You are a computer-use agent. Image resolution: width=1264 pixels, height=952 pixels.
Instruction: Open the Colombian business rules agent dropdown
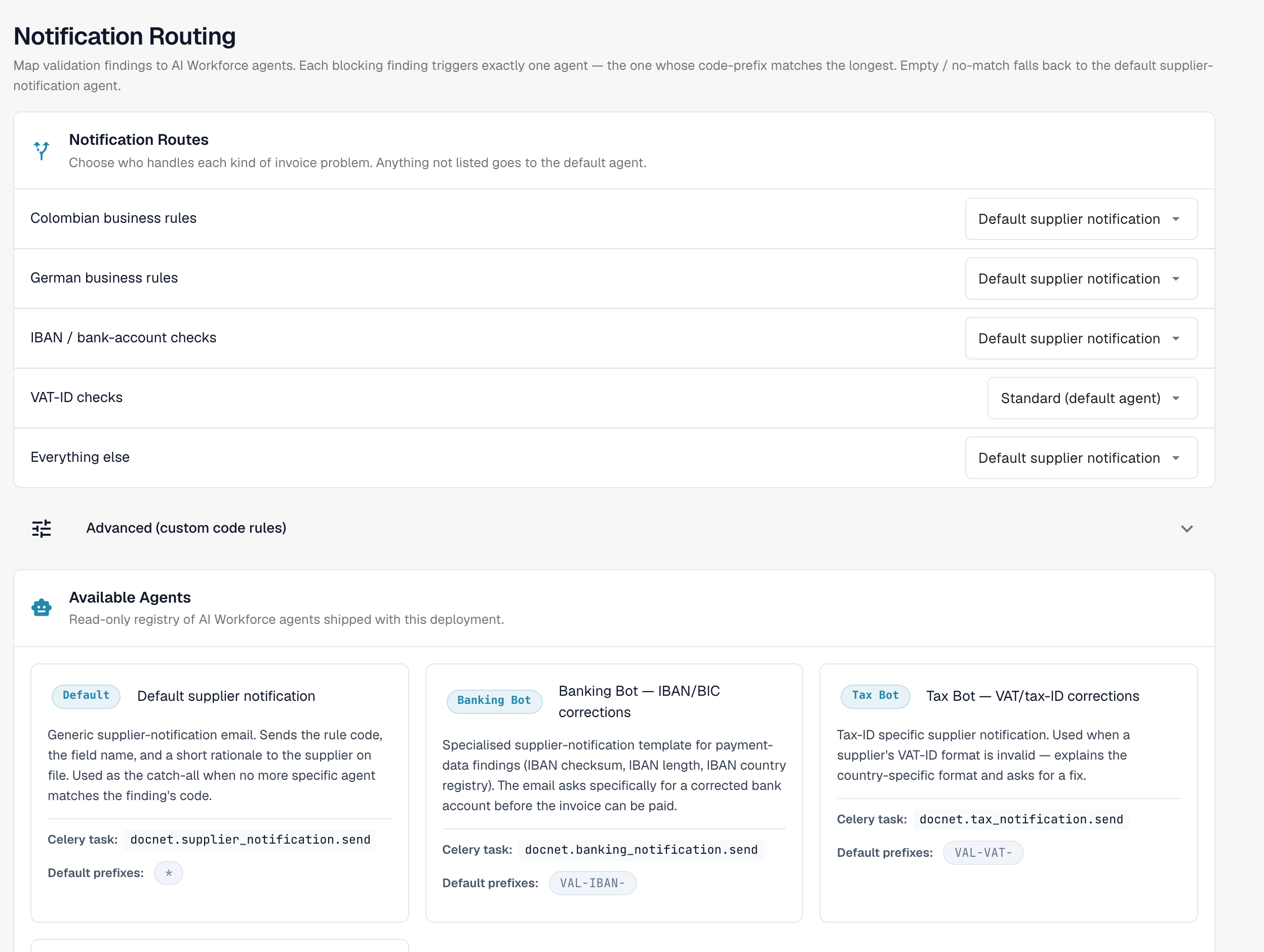pyautogui.click(x=1081, y=219)
